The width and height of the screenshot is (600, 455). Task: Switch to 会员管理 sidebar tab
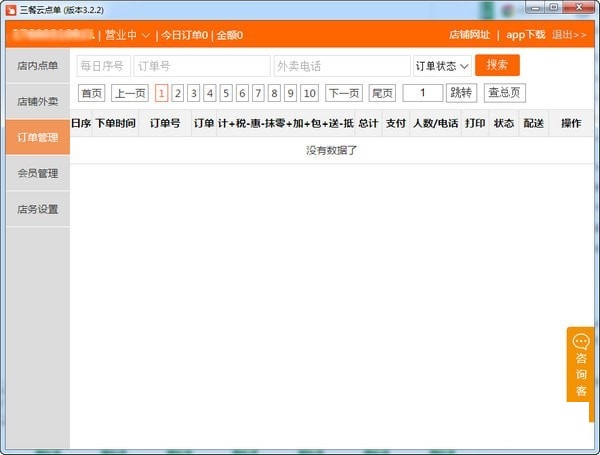tap(37, 173)
